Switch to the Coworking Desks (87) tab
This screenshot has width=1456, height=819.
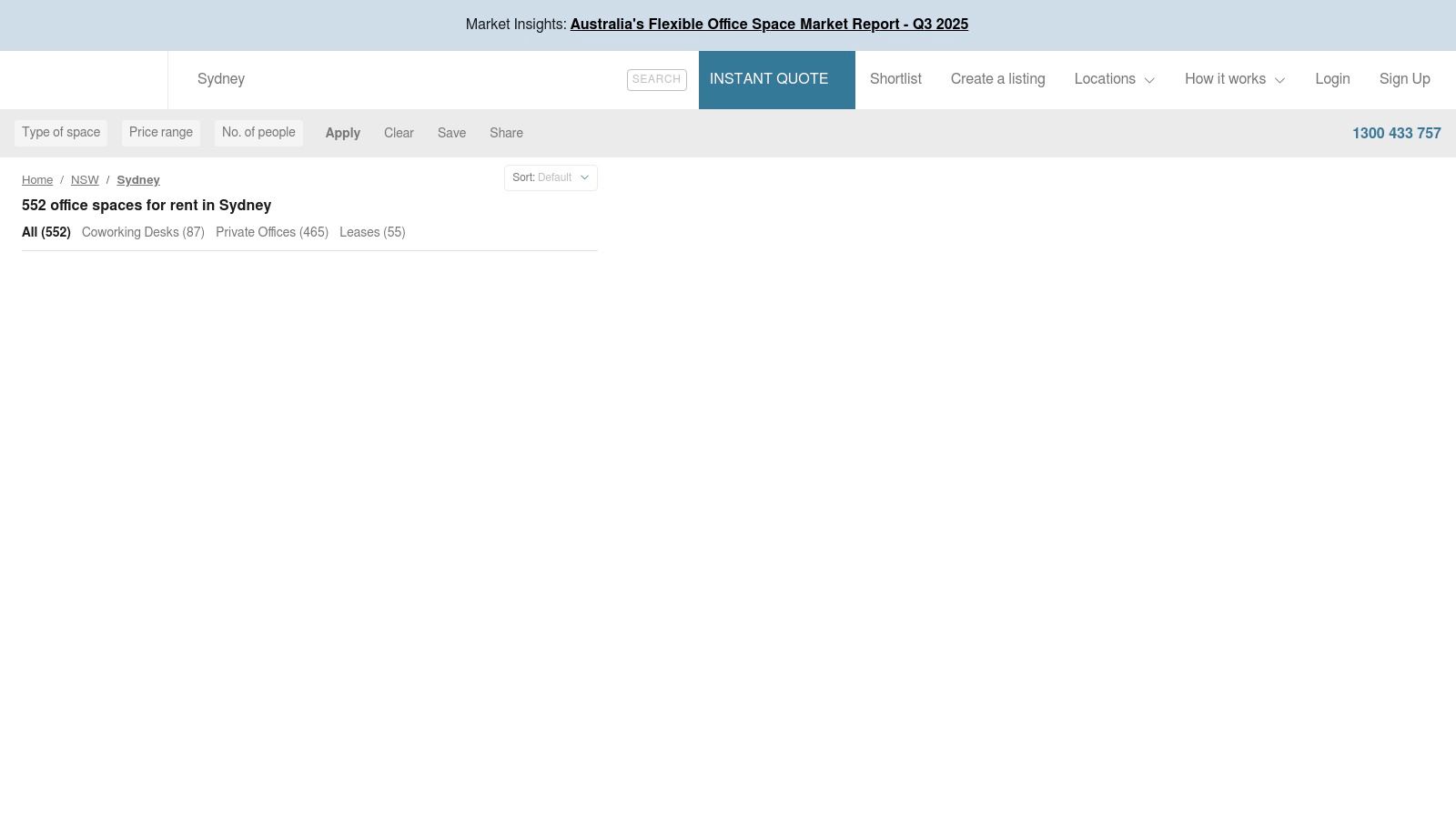pos(143,232)
